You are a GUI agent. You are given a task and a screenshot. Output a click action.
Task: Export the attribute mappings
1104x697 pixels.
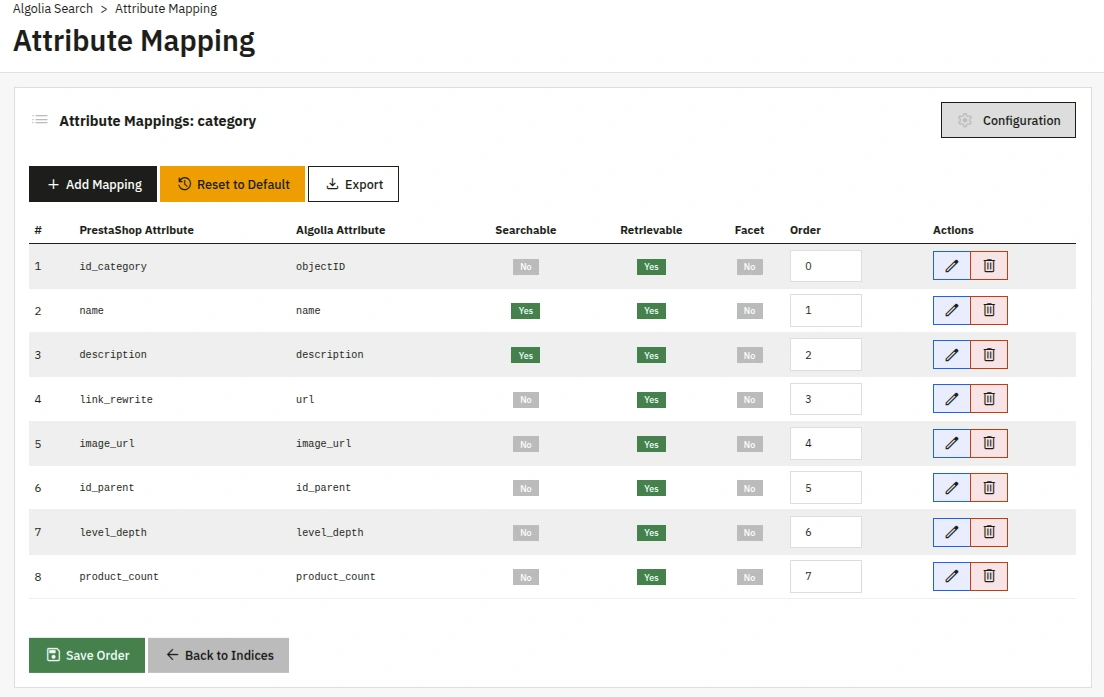pos(353,184)
